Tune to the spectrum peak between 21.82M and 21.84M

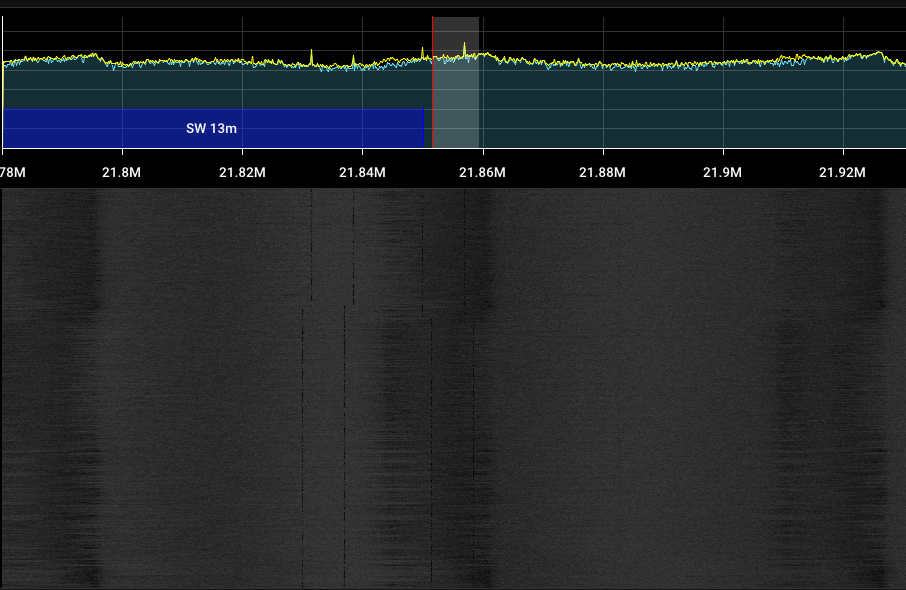(311, 56)
